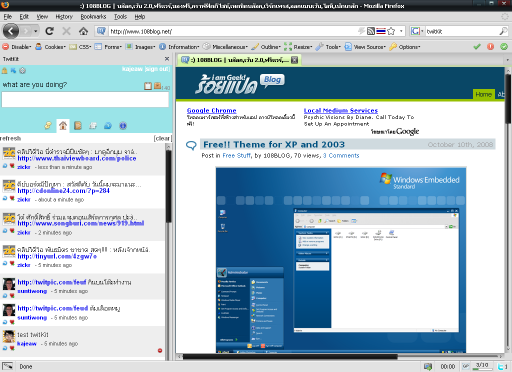Open the Google Chrome ad link
This screenshot has height=372, width=512.
(211, 110)
